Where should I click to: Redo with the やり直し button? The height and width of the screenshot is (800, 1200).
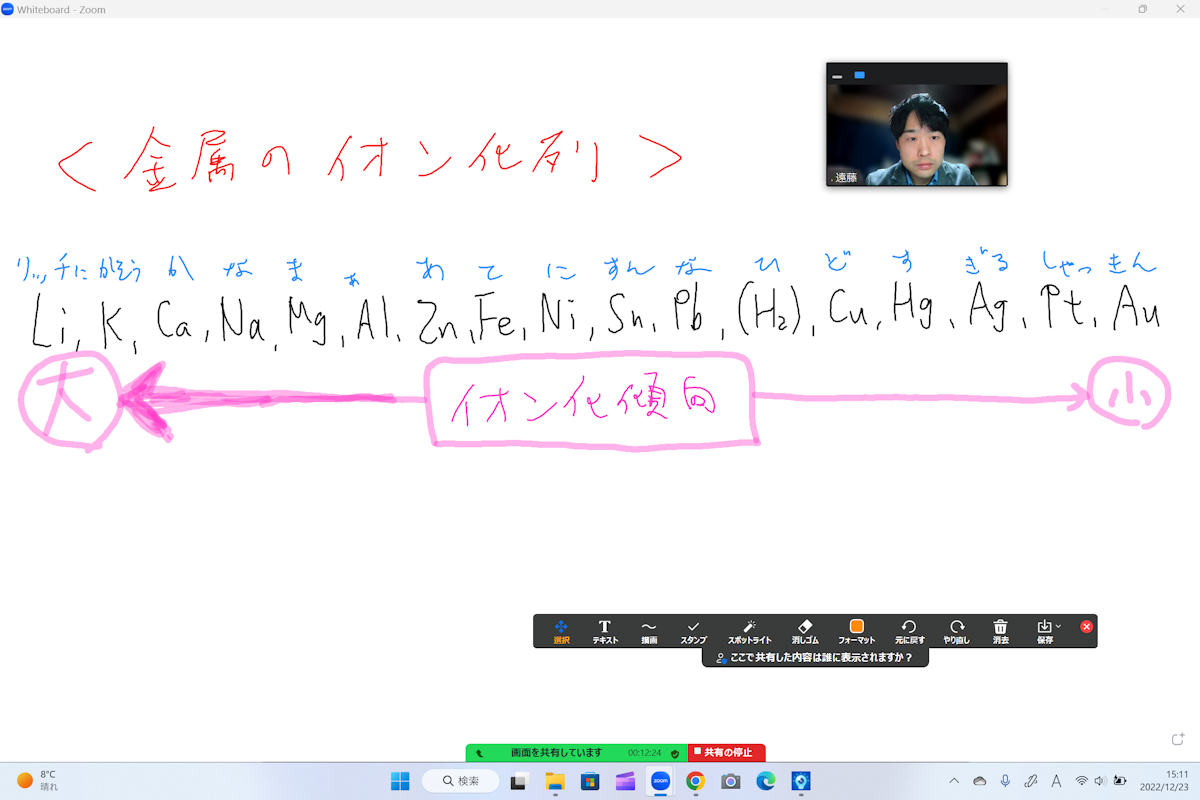957,630
